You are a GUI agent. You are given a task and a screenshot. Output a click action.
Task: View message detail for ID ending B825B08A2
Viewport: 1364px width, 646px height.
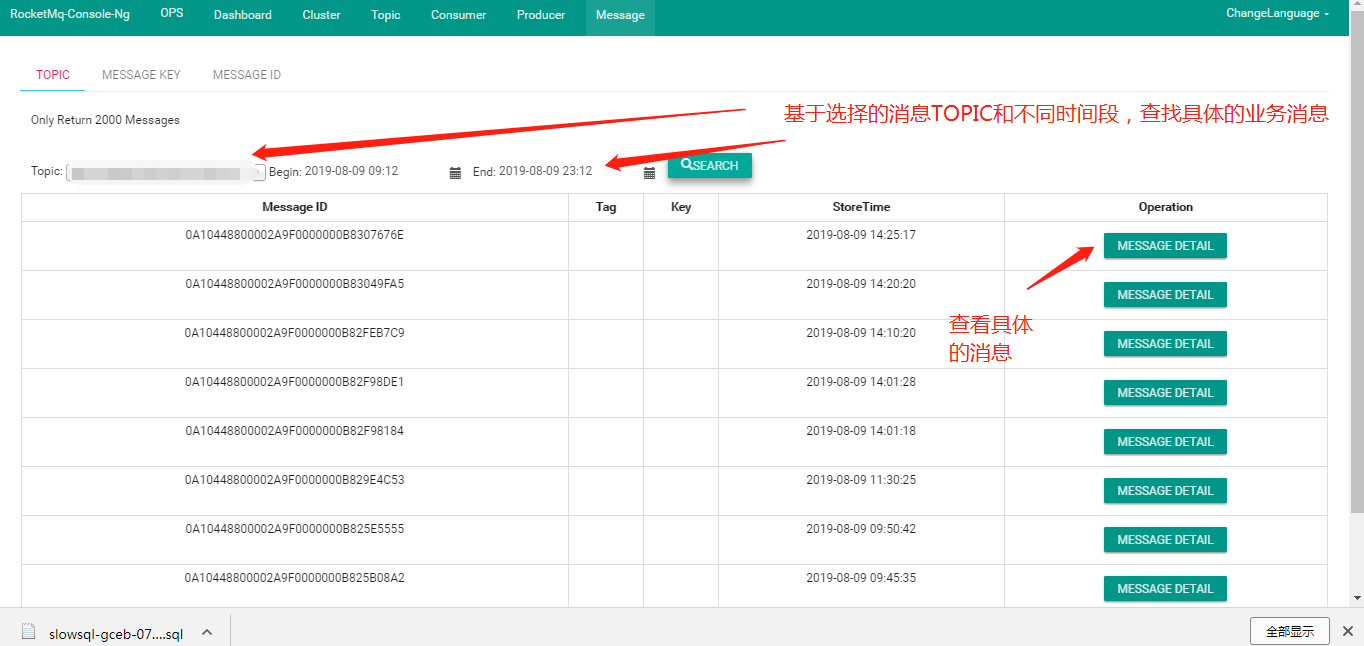[x=1165, y=589]
